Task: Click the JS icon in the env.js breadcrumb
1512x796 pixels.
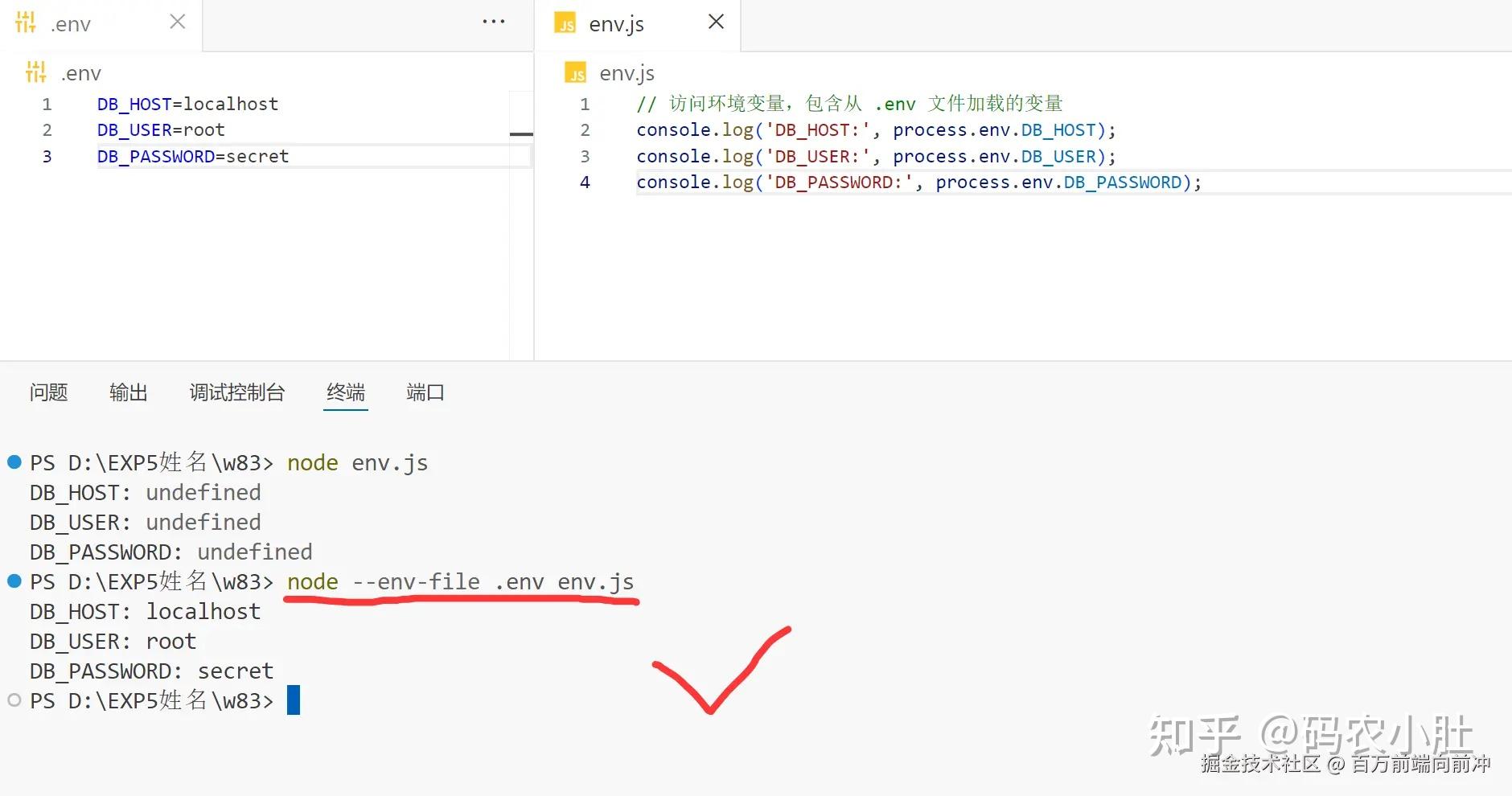Action: pyautogui.click(x=576, y=72)
